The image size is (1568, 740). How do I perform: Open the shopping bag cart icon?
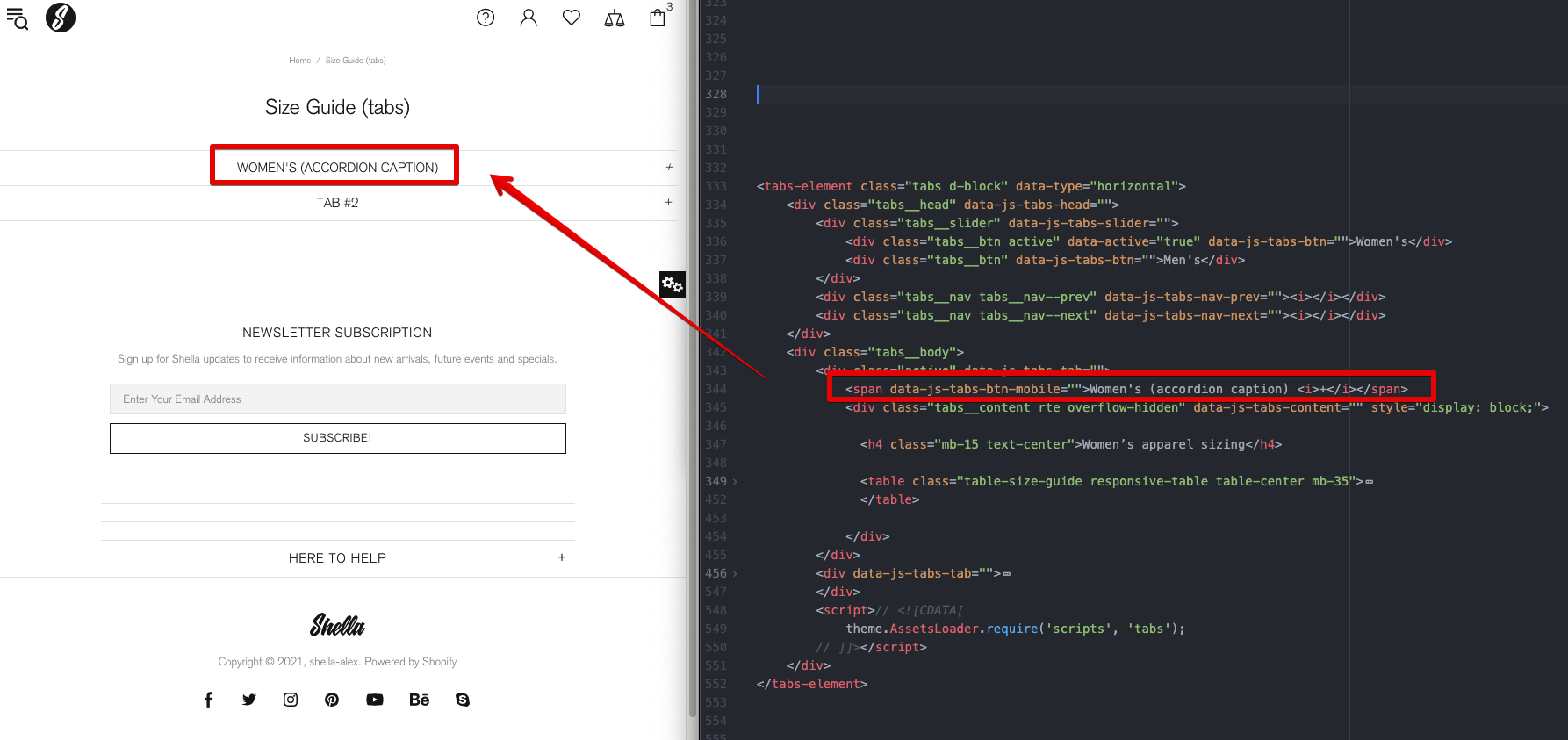[658, 18]
